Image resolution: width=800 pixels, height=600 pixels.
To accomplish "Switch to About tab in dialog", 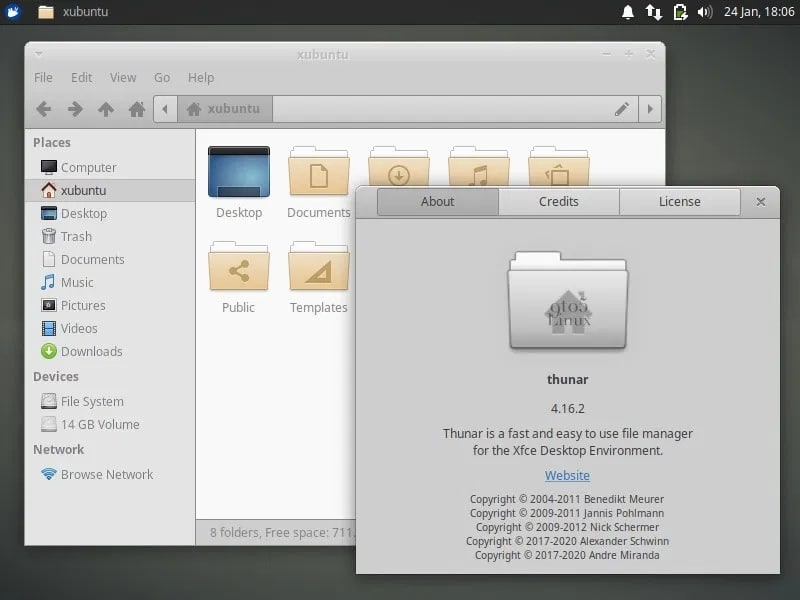I will coord(438,202).
